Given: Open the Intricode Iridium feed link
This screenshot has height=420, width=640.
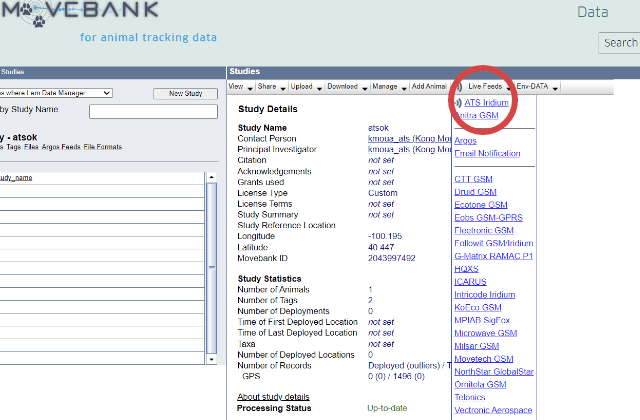Looking at the screenshot, I should coord(484,295).
